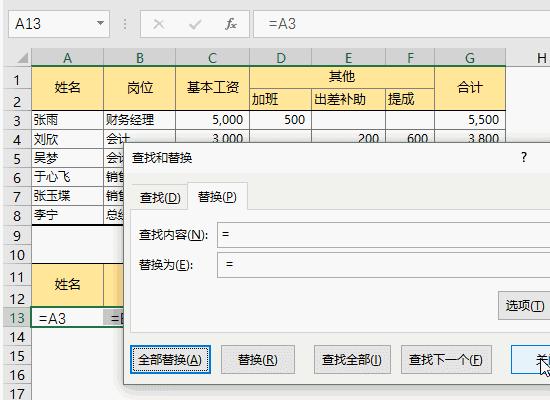550x400 pixels.
Task: Confirm entry with the checkmark icon
Action: (195, 24)
